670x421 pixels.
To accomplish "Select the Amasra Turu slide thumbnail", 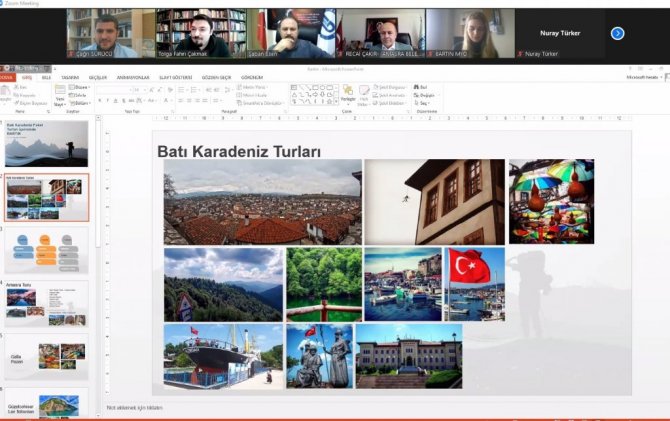I will (x=46, y=303).
